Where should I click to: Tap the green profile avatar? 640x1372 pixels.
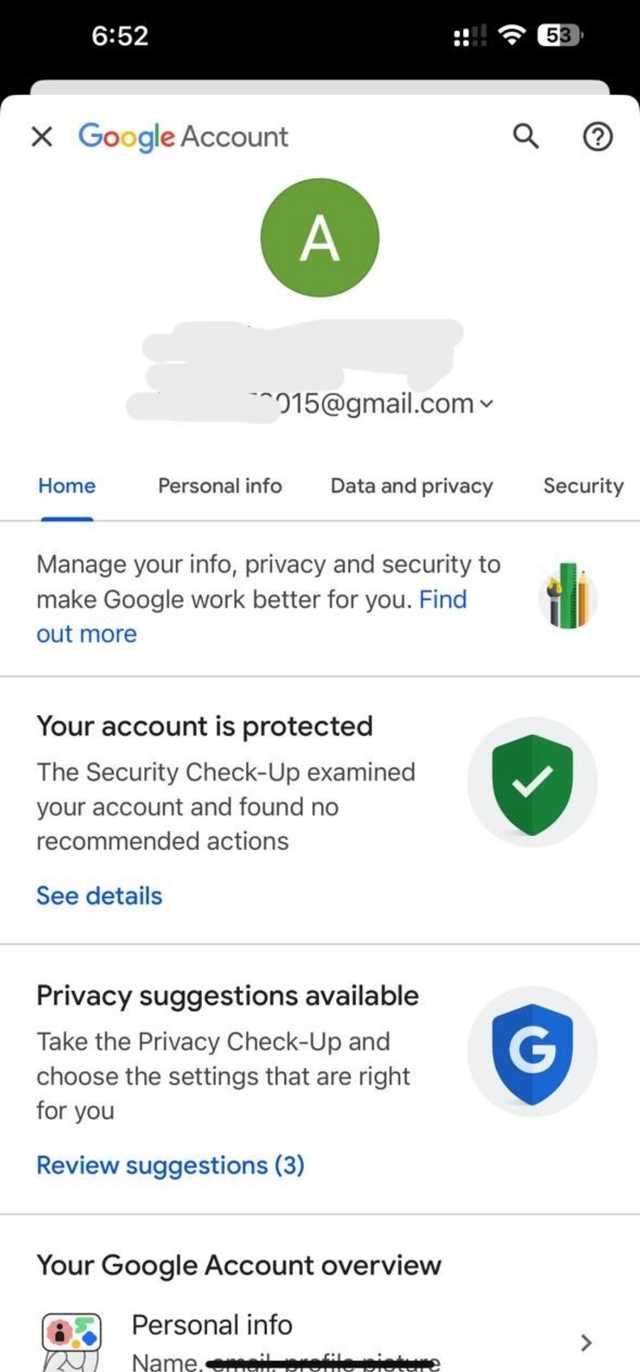click(x=320, y=237)
